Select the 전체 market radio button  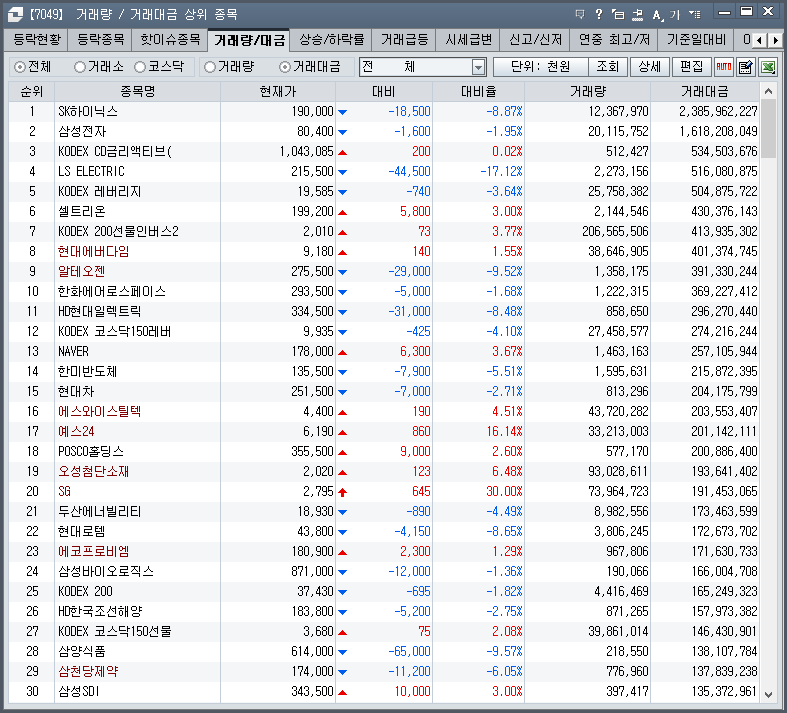[20, 67]
